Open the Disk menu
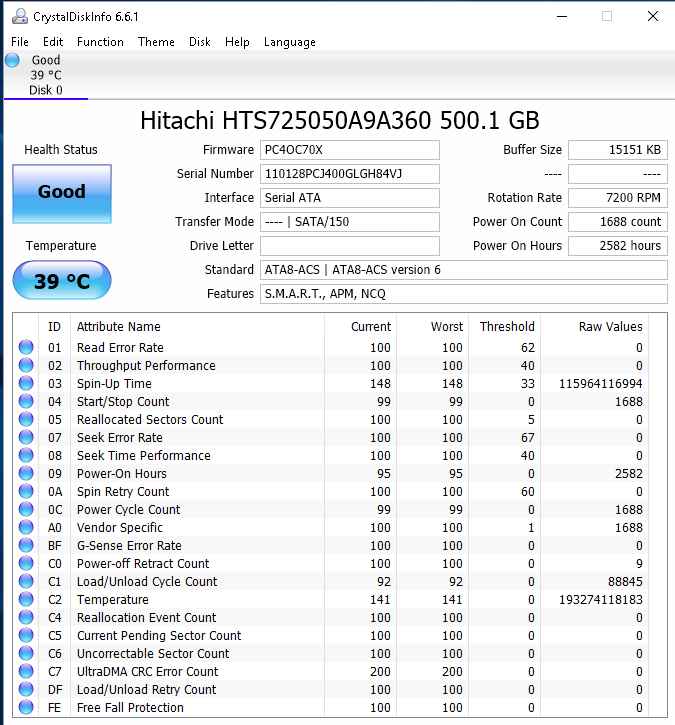 [200, 42]
